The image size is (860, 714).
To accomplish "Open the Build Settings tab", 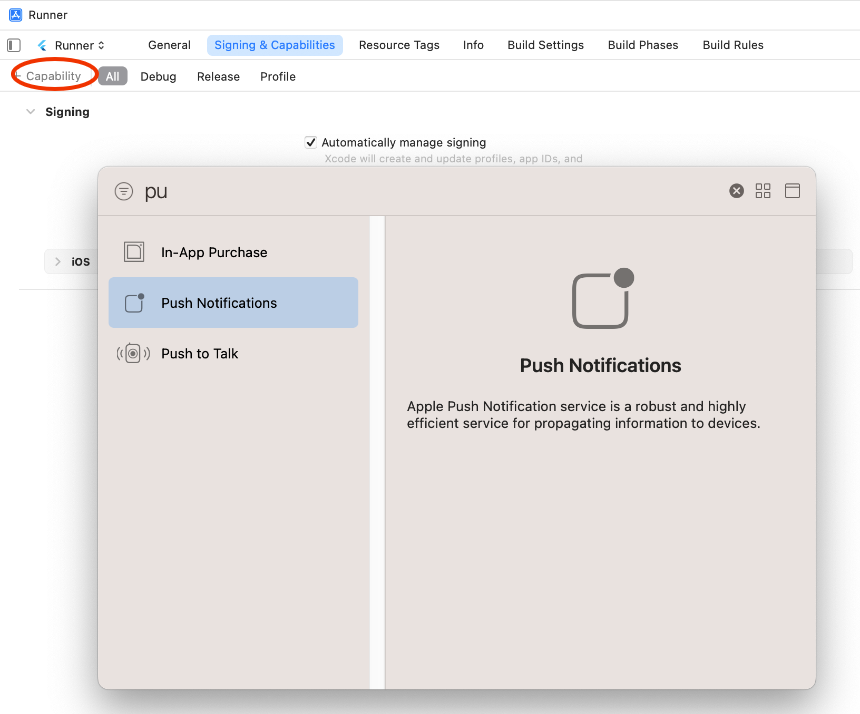I will pyautogui.click(x=545, y=45).
